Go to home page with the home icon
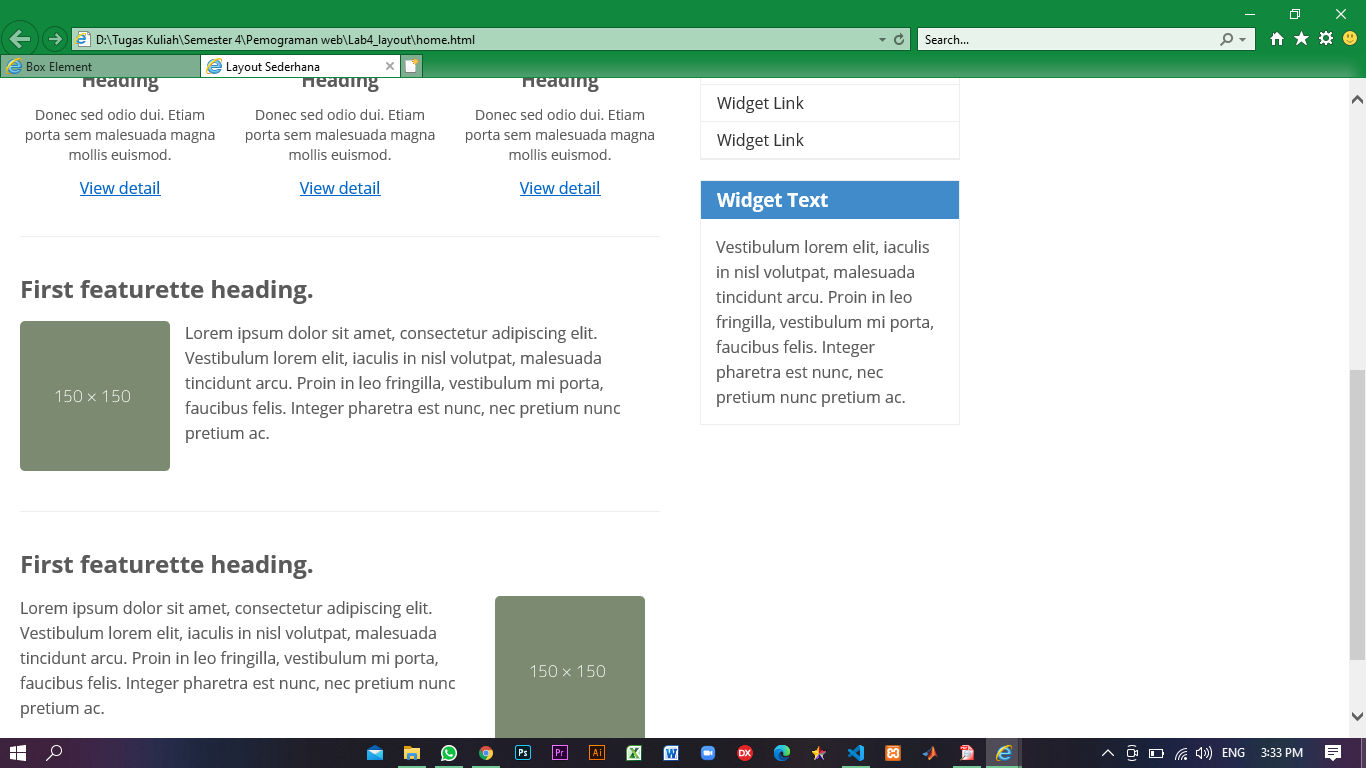 click(1276, 38)
